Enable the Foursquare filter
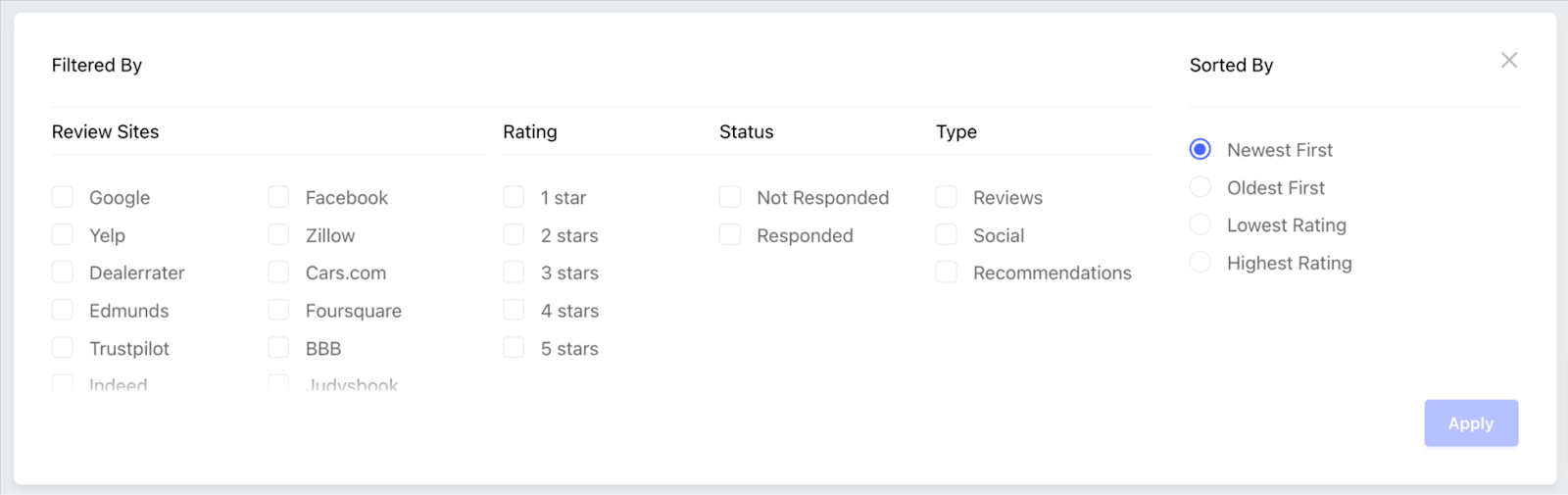This screenshot has height=495, width=1568. 278,311
